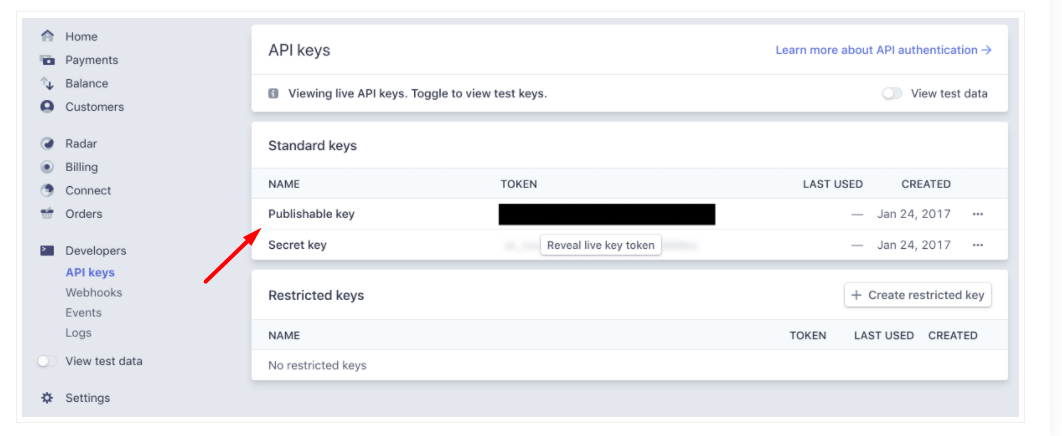Go to Events in Developers menu

point(84,313)
